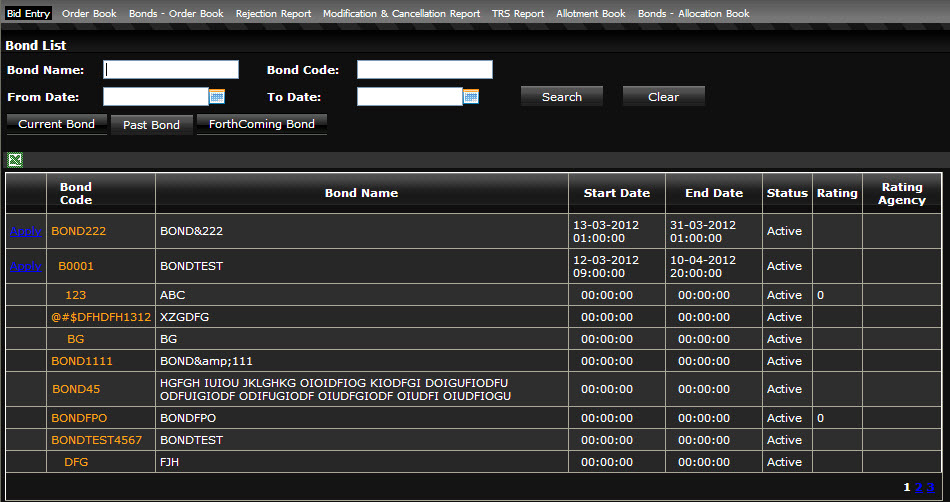The width and height of the screenshot is (950, 502).
Task: Go to page 2 of results
Action: click(x=918, y=487)
